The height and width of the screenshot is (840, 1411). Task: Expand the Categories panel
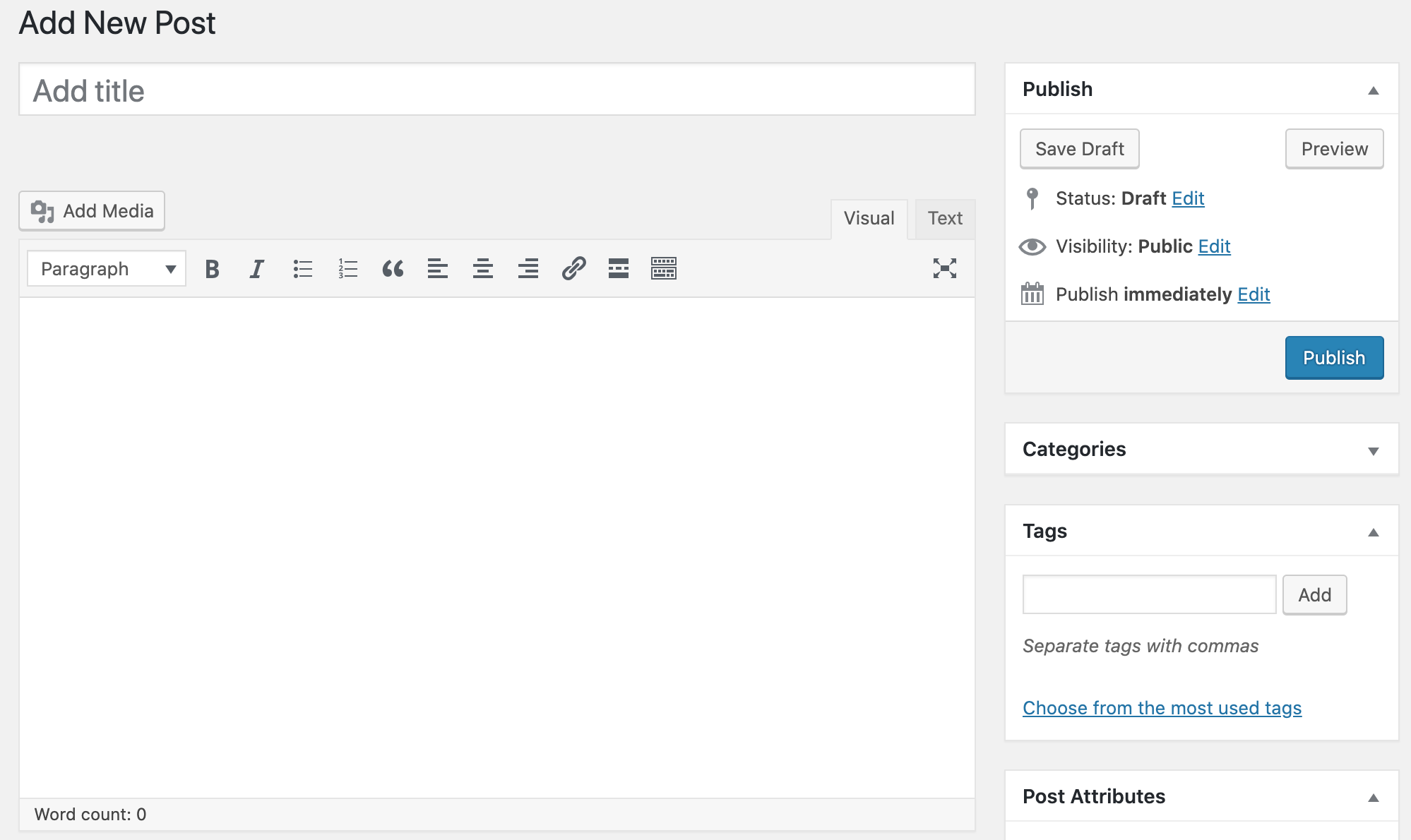[1373, 449]
